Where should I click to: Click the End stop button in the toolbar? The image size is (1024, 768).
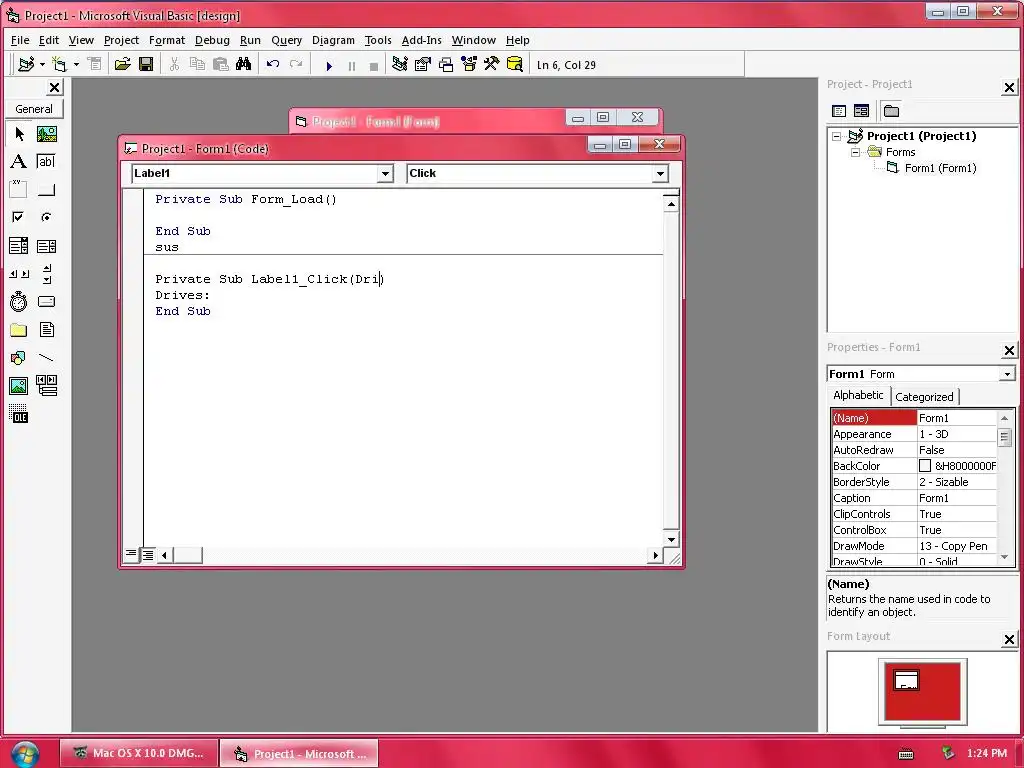(374, 65)
